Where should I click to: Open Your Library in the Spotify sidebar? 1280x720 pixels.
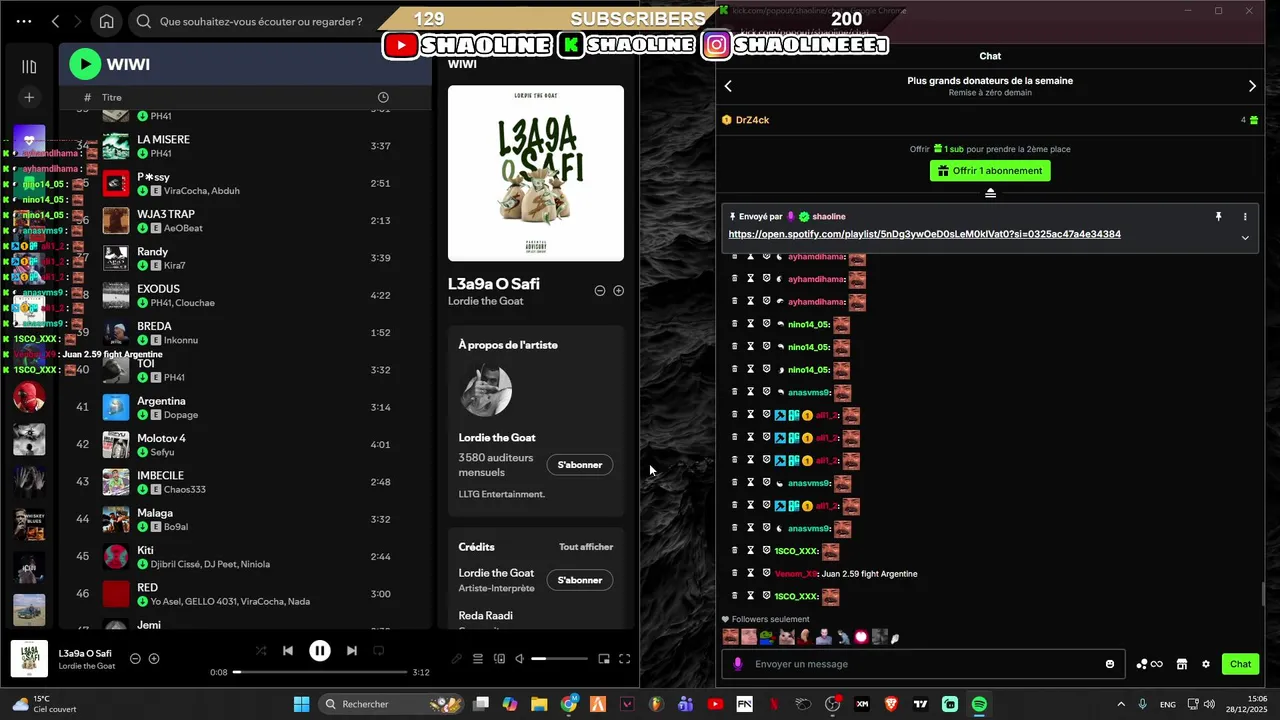(x=29, y=66)
